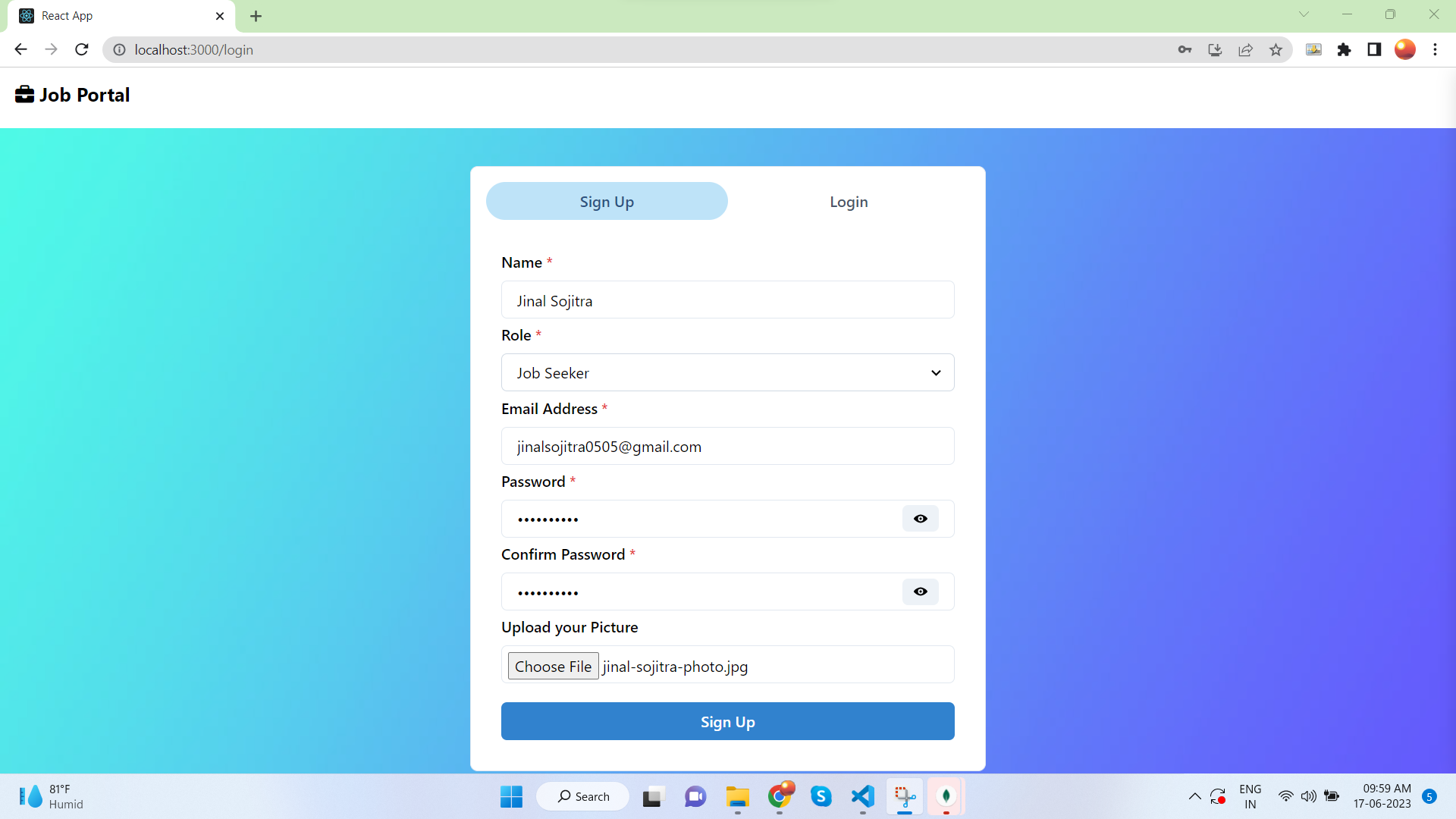Click the Job Portal briefcase icon

[24, 93]
